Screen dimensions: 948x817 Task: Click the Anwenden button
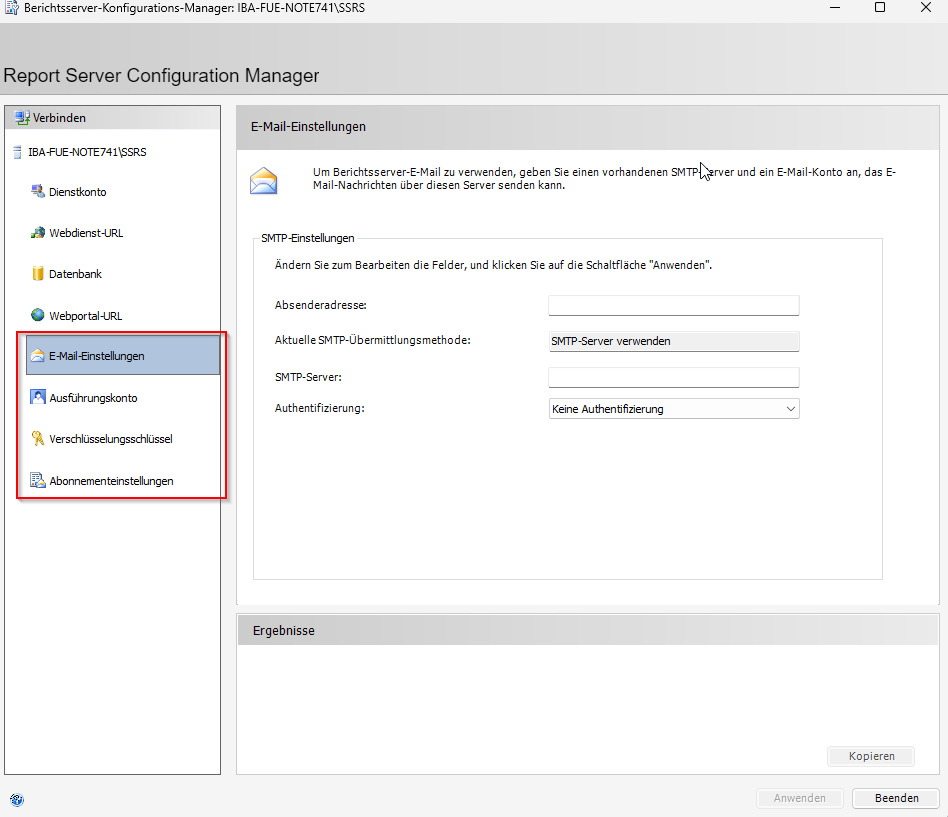(x=799, y=798)
